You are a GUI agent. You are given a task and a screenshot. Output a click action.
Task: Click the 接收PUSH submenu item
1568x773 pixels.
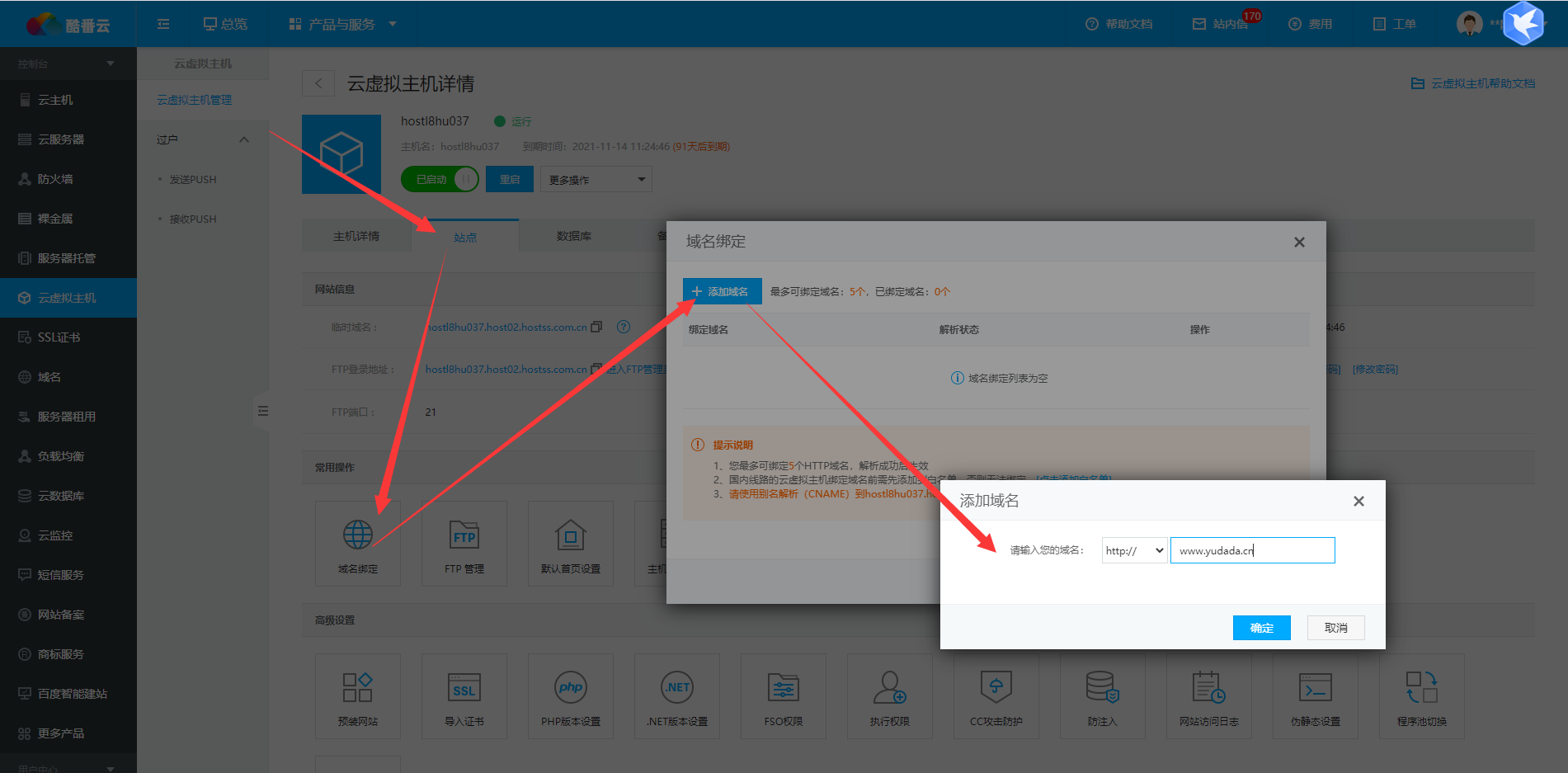click(192, 219)
